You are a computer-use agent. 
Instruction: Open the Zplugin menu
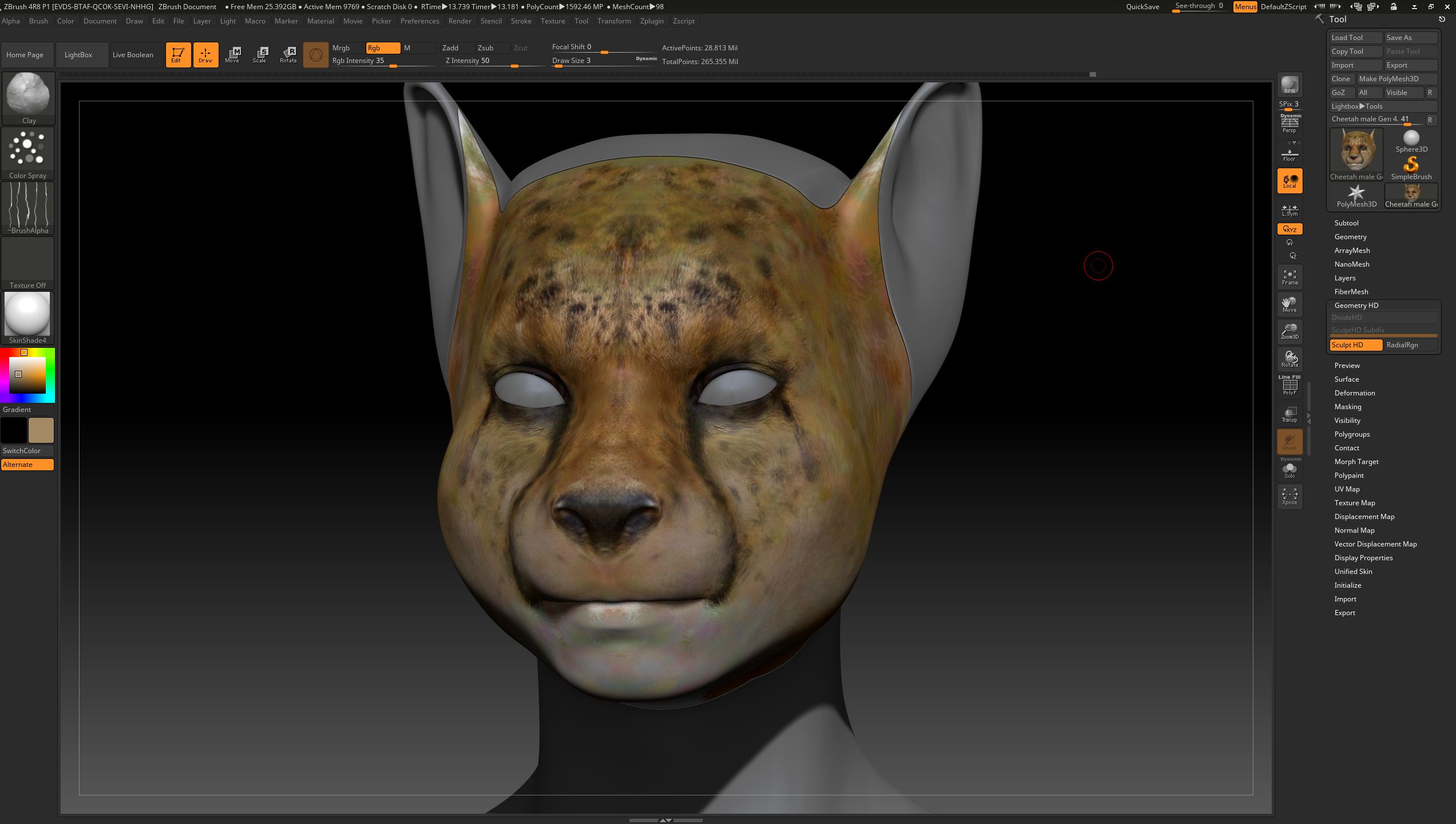pos(651,21)
